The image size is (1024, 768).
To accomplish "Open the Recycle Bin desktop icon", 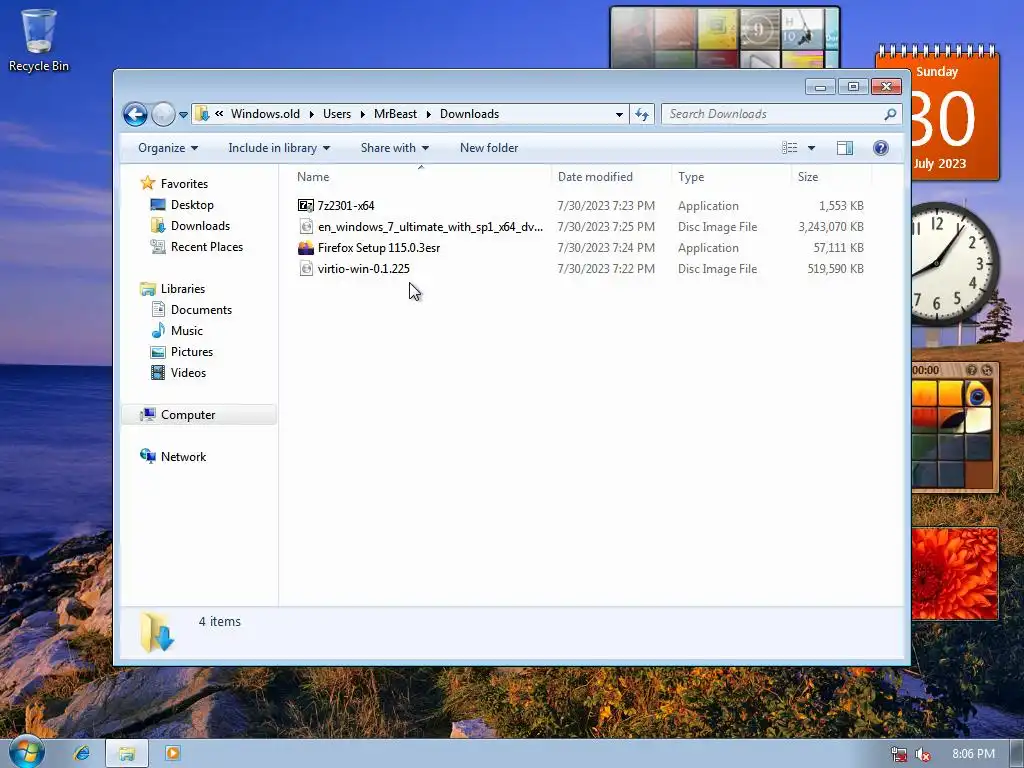I will coord(39,39).
